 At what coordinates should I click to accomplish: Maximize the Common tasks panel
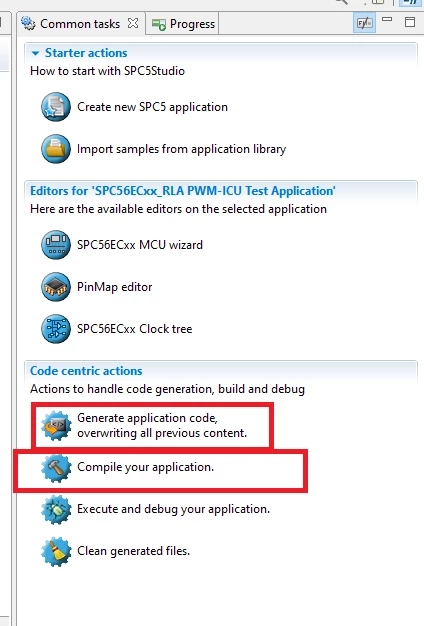point(410,22)
